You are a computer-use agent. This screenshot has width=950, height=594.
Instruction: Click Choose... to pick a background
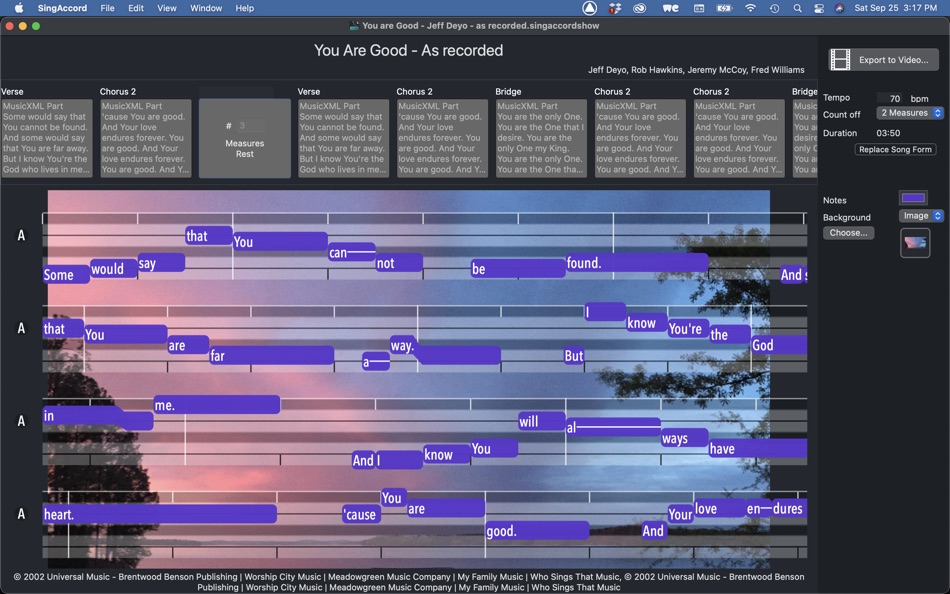848,233
